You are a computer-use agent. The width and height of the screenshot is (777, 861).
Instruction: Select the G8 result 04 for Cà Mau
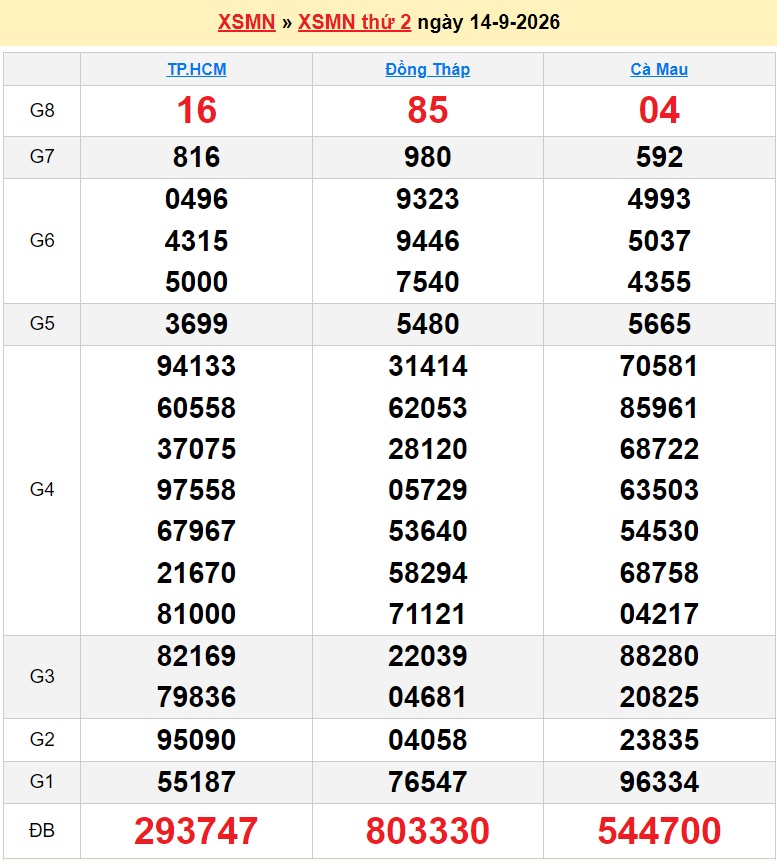pyautogui.click(x=659, y=110)
